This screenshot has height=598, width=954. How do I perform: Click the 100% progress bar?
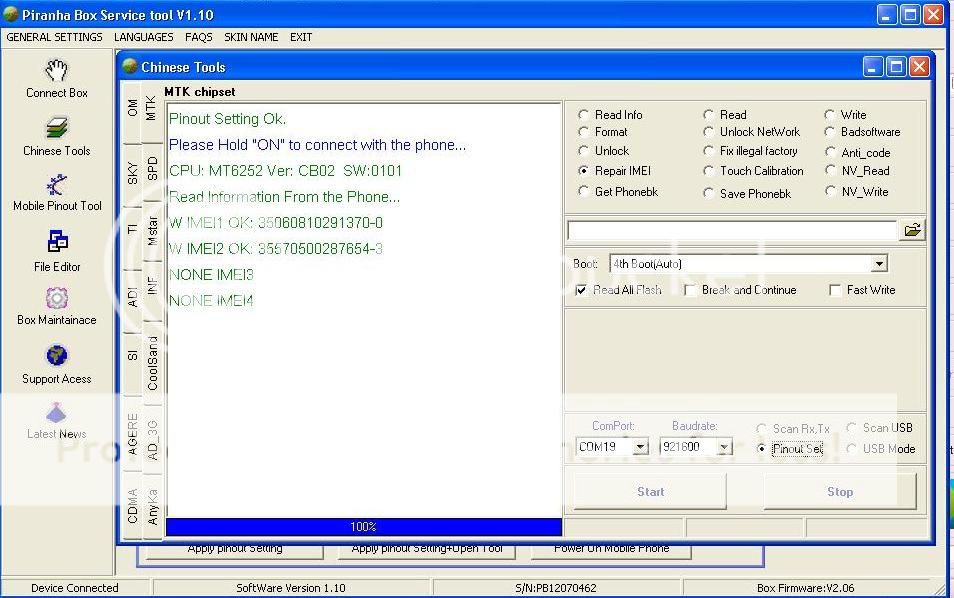[363, 527]
